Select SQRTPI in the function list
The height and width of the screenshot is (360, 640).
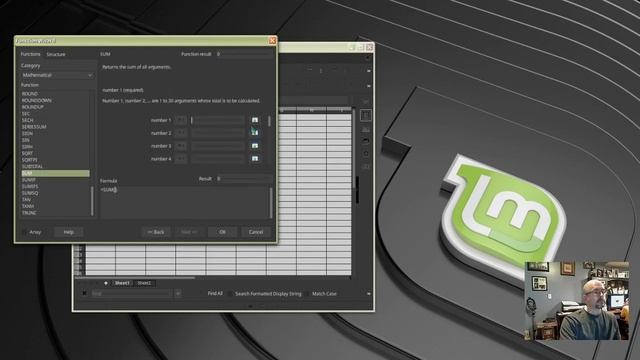[29, 160]
